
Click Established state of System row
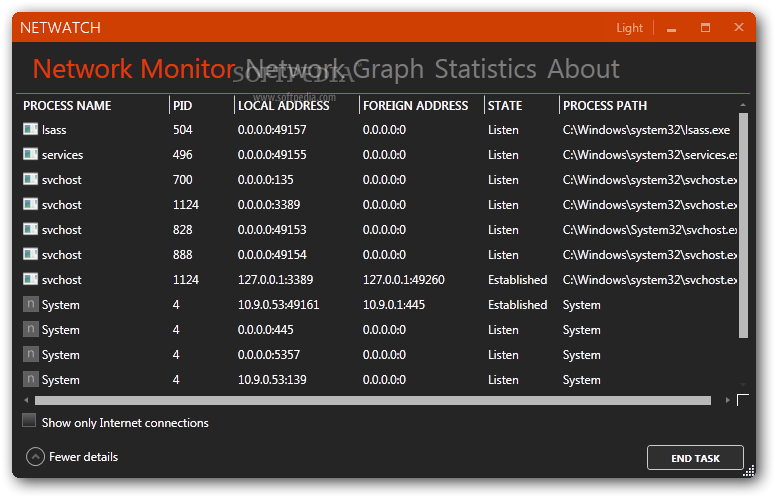point(517,304)
